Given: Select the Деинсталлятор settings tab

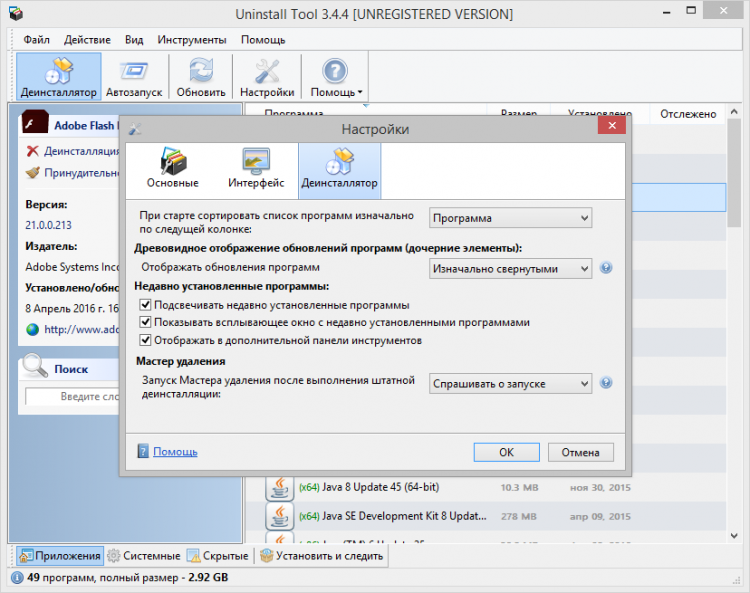Looking at the screenshot, I should 340,170.
